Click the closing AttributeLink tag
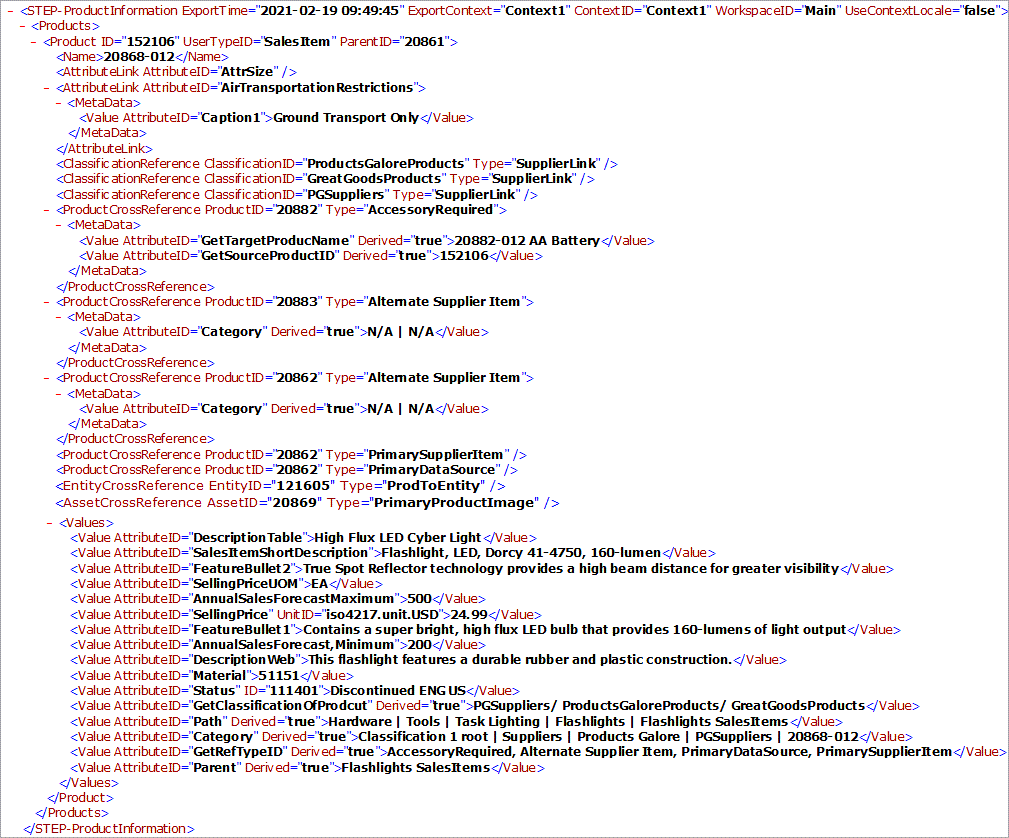Viewport: 1009px width, 838px height. tap(104, 149)
